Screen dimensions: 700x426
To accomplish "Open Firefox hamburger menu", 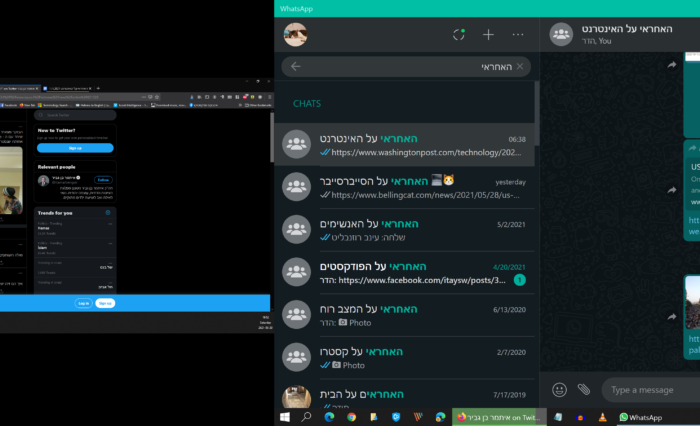I will click(x=269, y=97).
